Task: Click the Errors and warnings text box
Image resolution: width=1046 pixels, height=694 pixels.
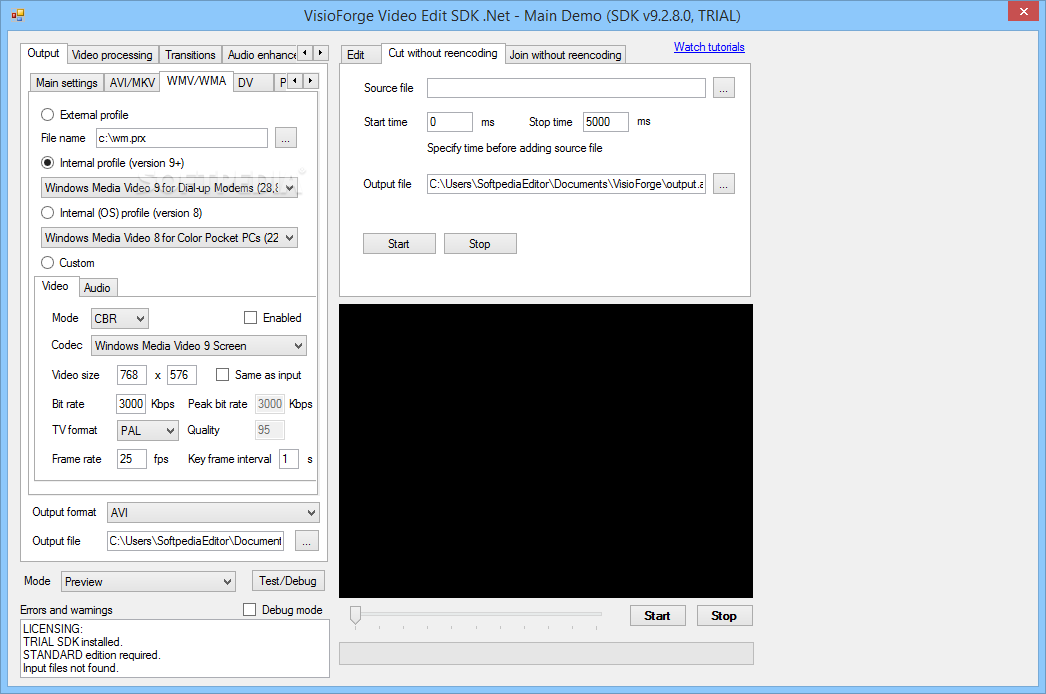Action: [x=175, y=649]
